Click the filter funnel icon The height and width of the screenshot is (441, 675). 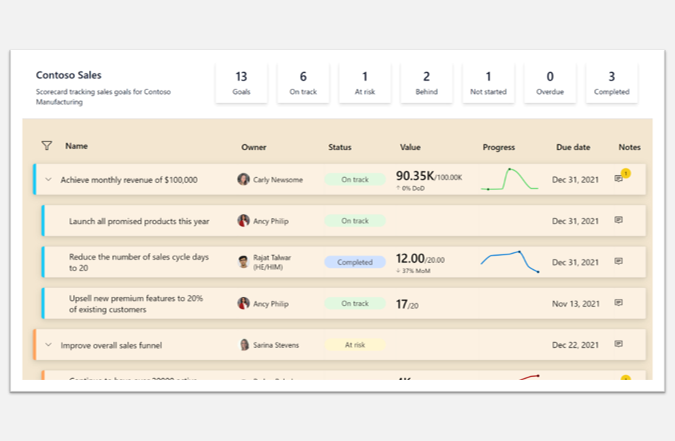pos(47,146)
